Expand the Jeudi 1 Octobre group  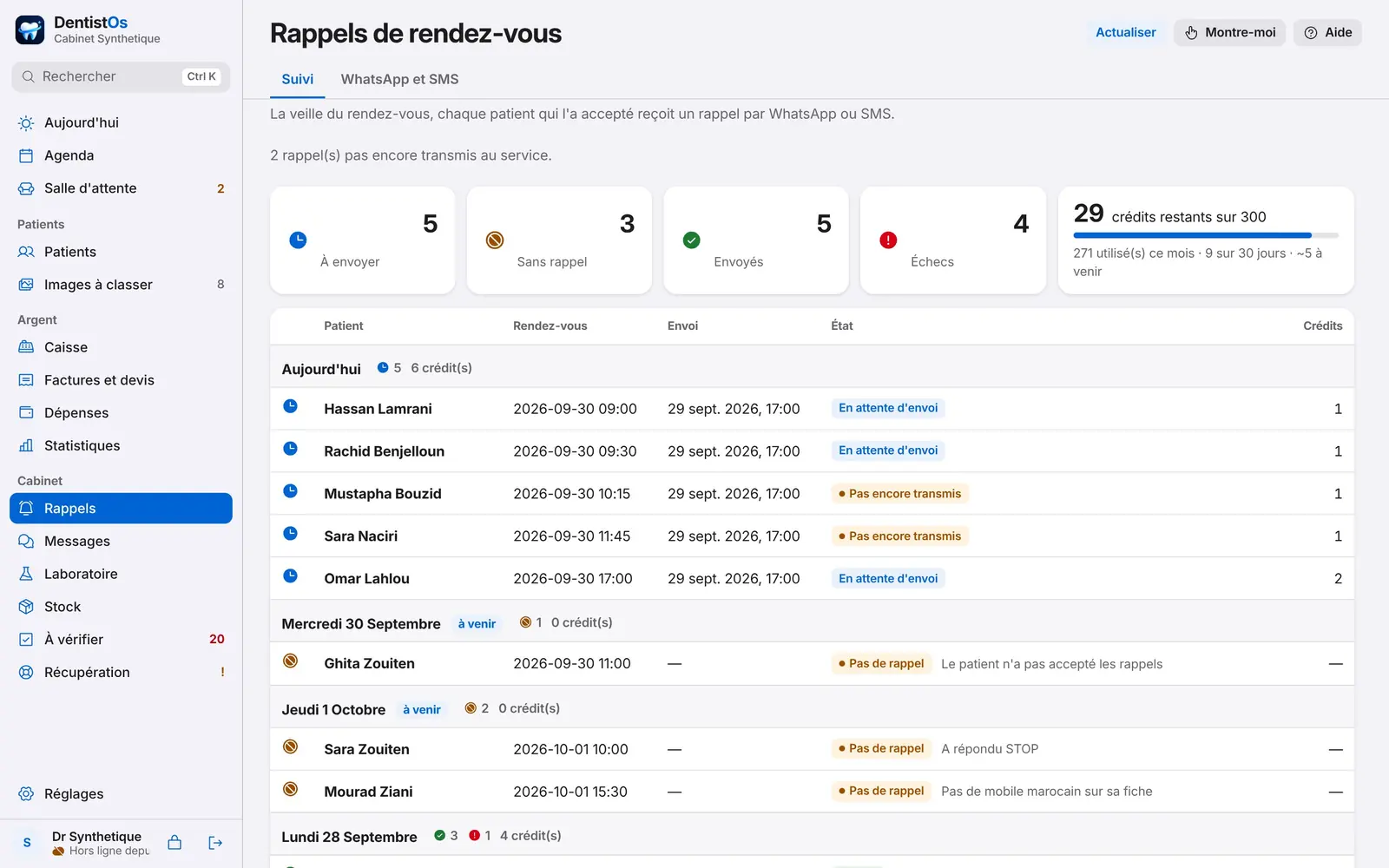(812, 709)
